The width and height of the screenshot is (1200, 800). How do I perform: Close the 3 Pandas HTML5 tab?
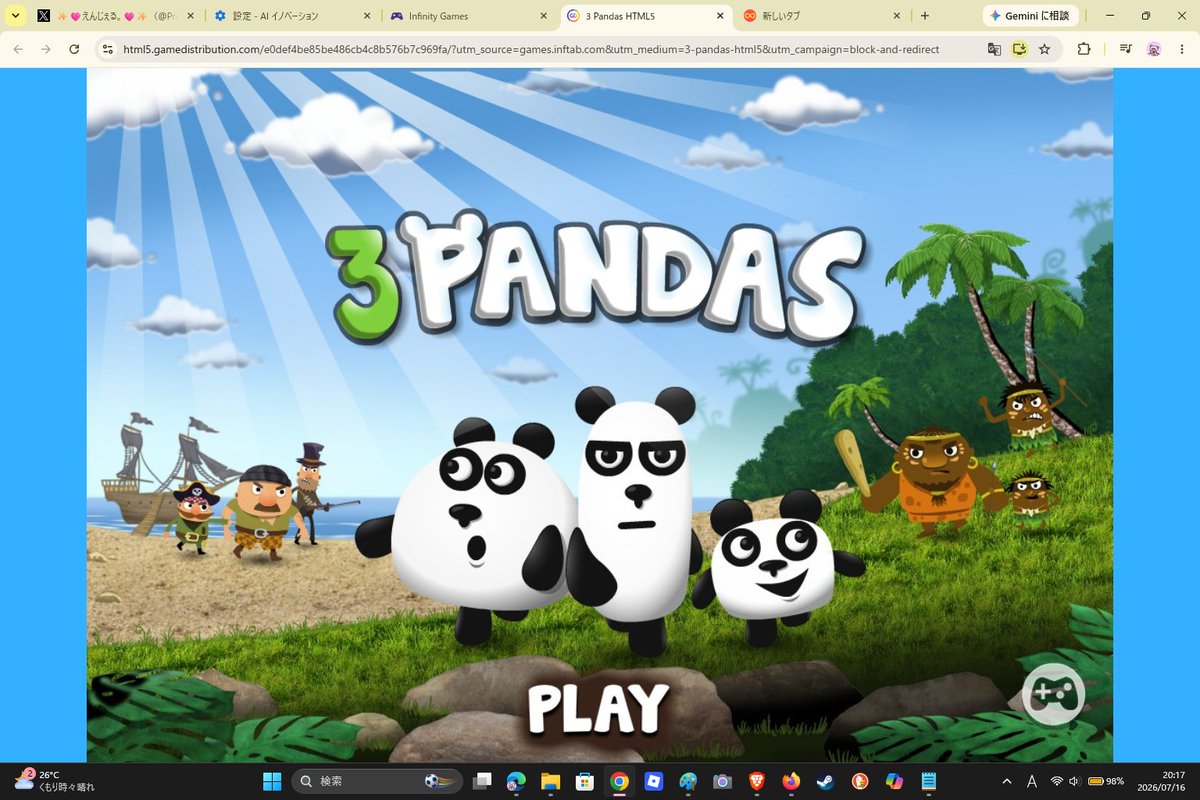(719, 16)
